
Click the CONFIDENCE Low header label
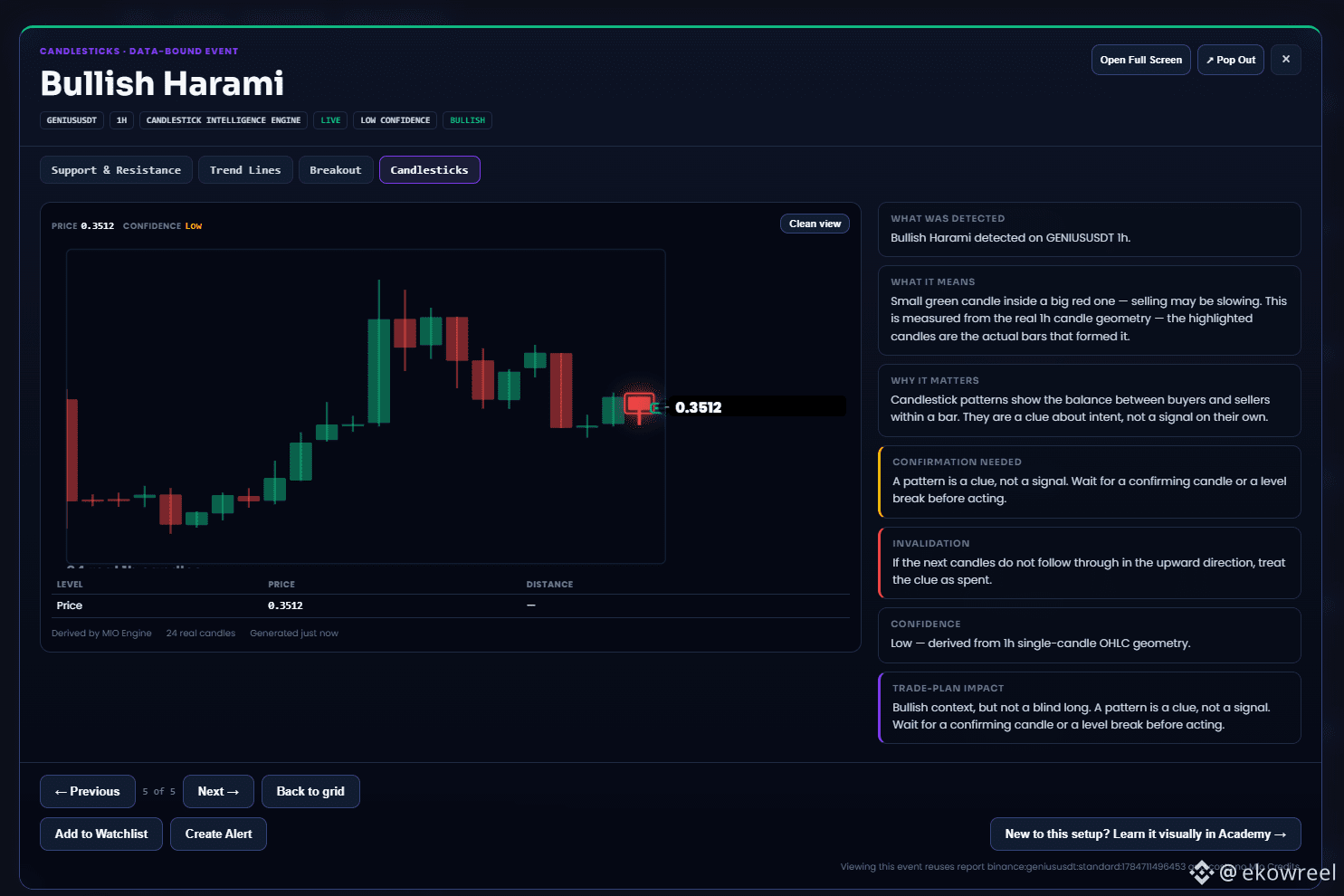click(163, 226)
